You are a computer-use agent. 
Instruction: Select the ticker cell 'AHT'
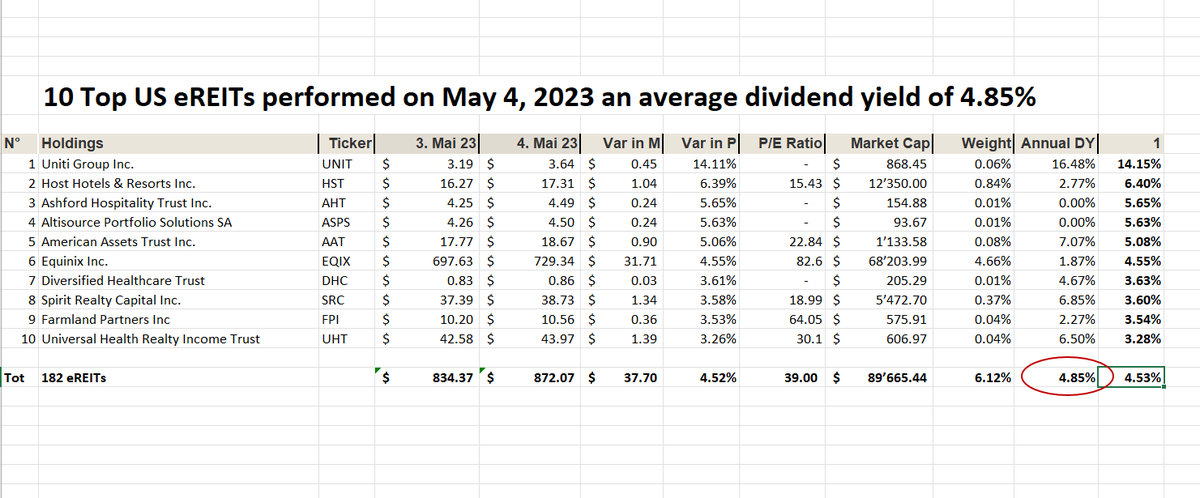(346, 202)
